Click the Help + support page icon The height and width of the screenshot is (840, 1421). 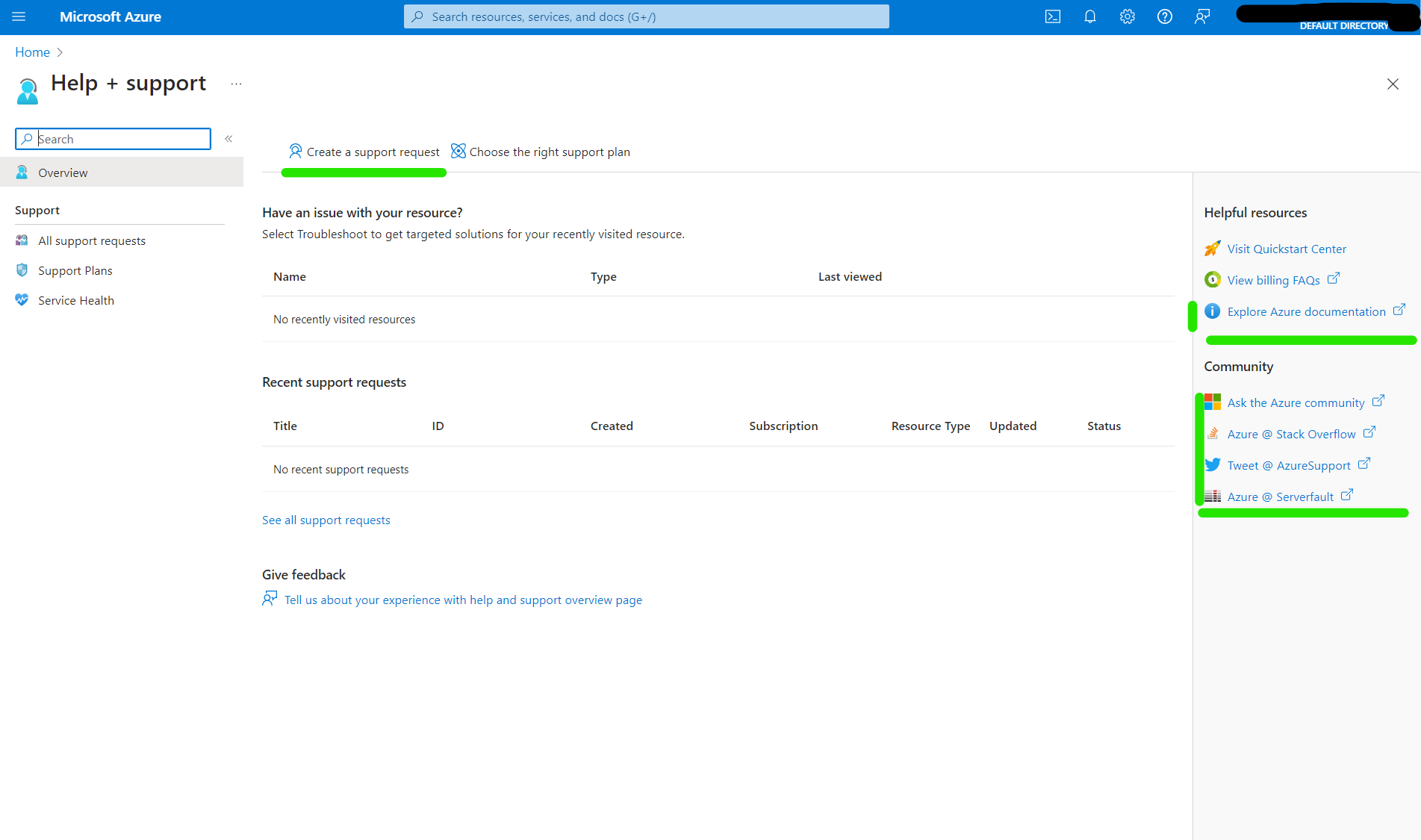28,91
